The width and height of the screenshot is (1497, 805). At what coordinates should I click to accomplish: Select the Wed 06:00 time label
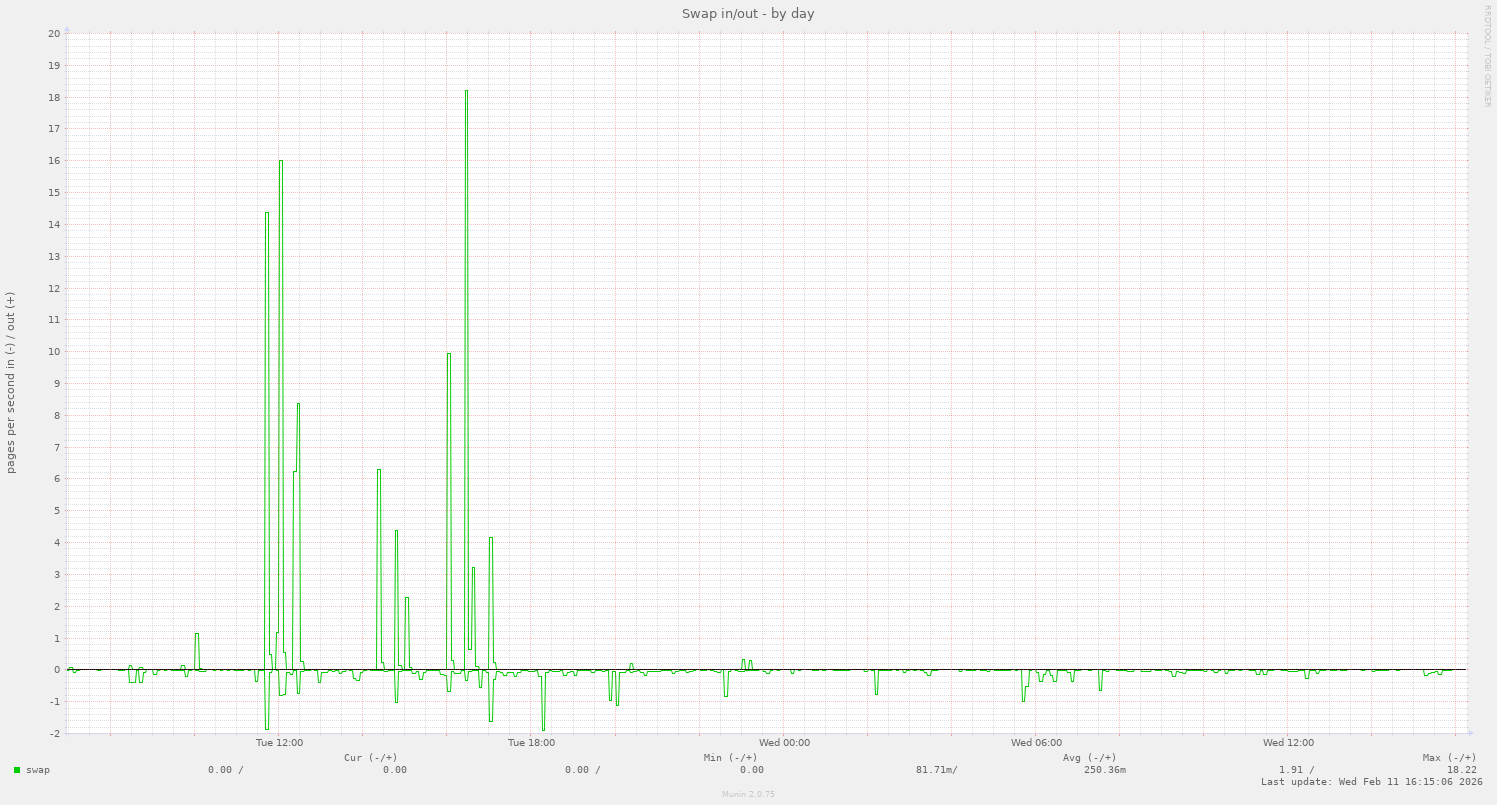click(1036, 743)
